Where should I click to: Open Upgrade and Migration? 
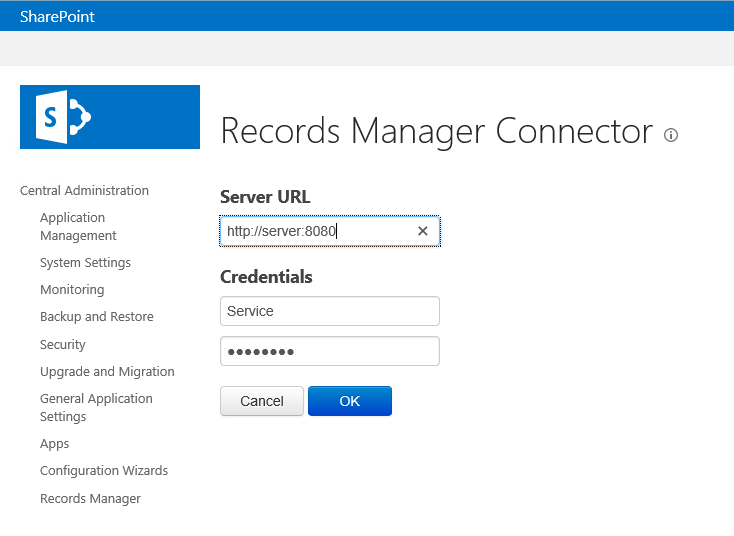click(x=107, y=372)
